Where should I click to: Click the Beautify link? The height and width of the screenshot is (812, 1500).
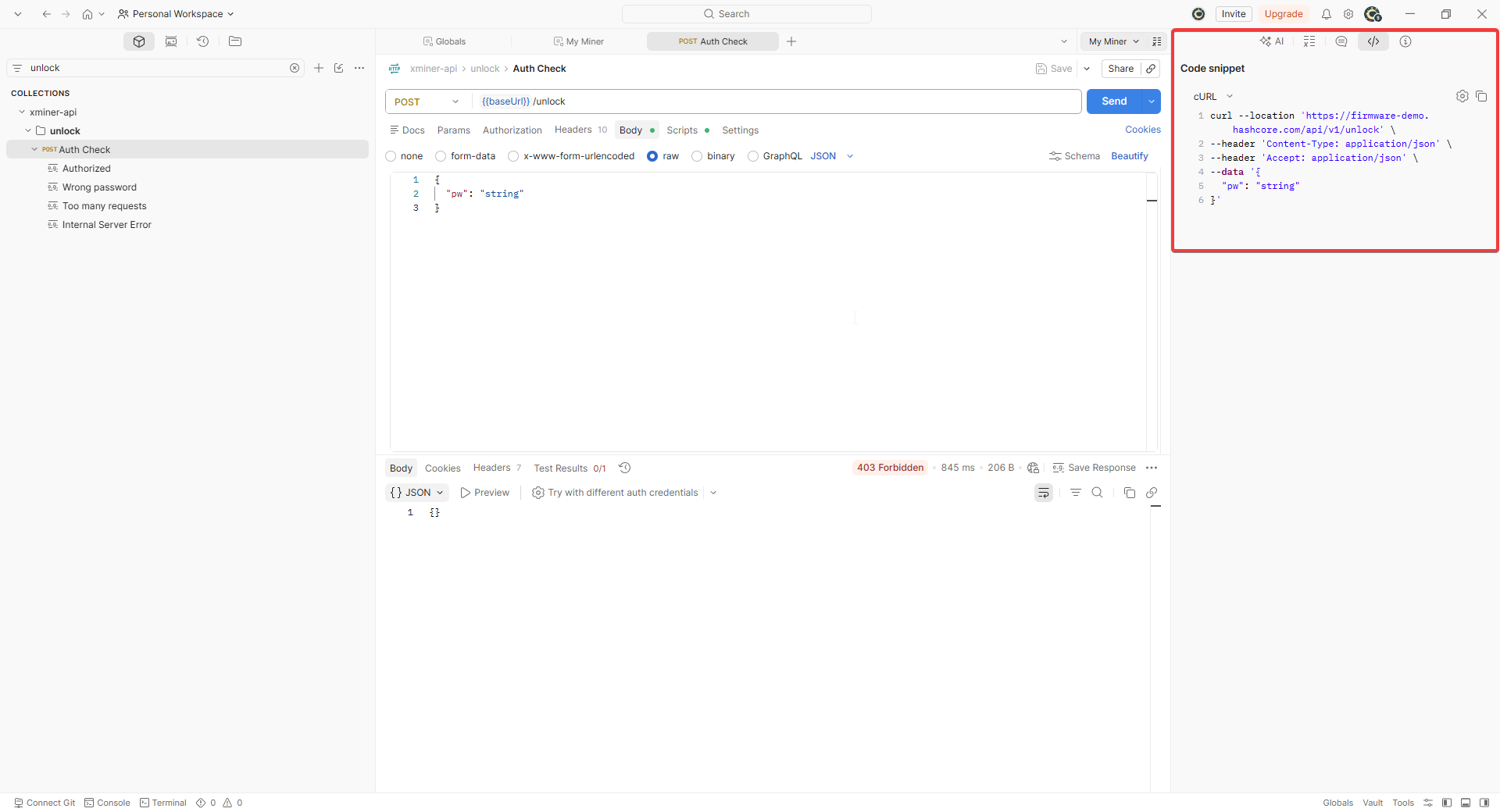1130,156
